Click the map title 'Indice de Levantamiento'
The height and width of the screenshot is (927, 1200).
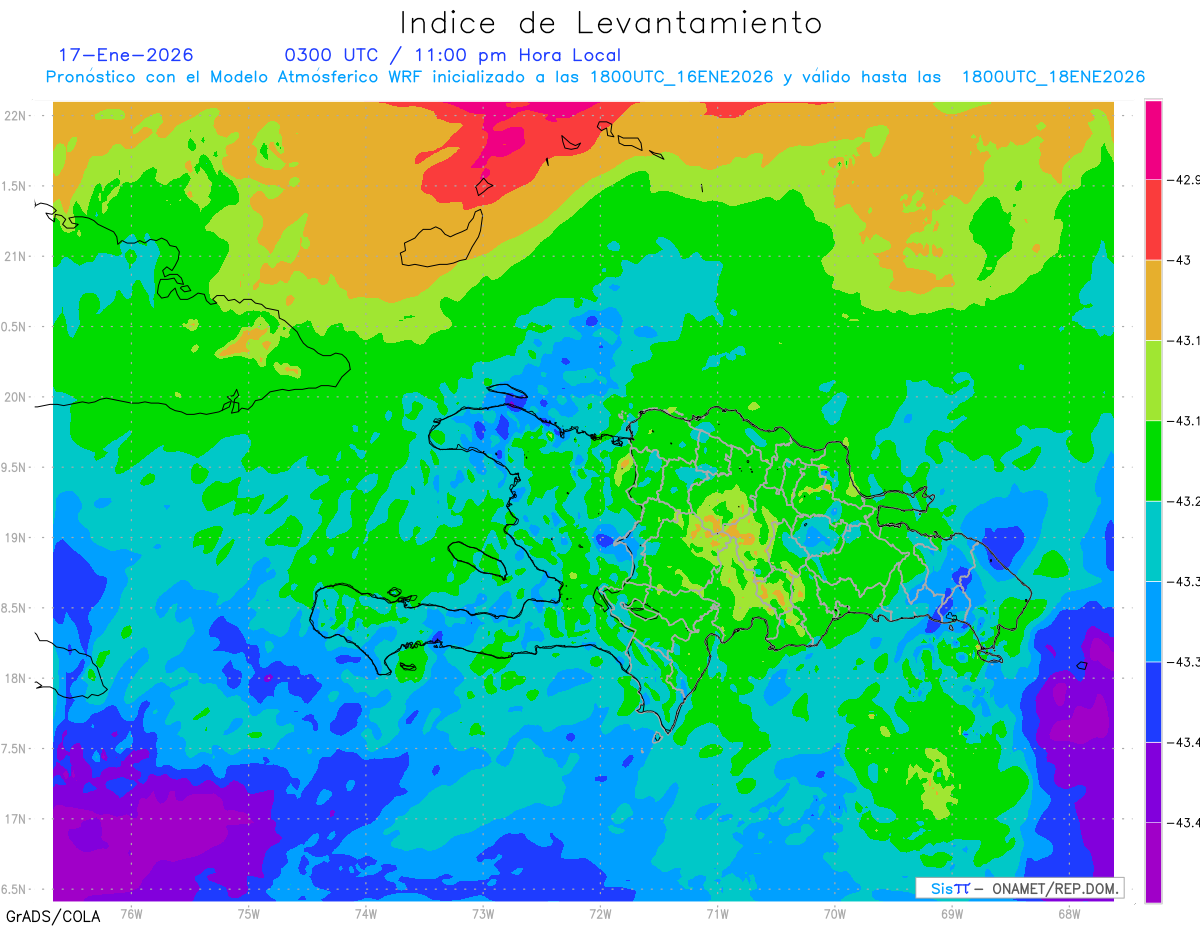(x=611, y=23)
